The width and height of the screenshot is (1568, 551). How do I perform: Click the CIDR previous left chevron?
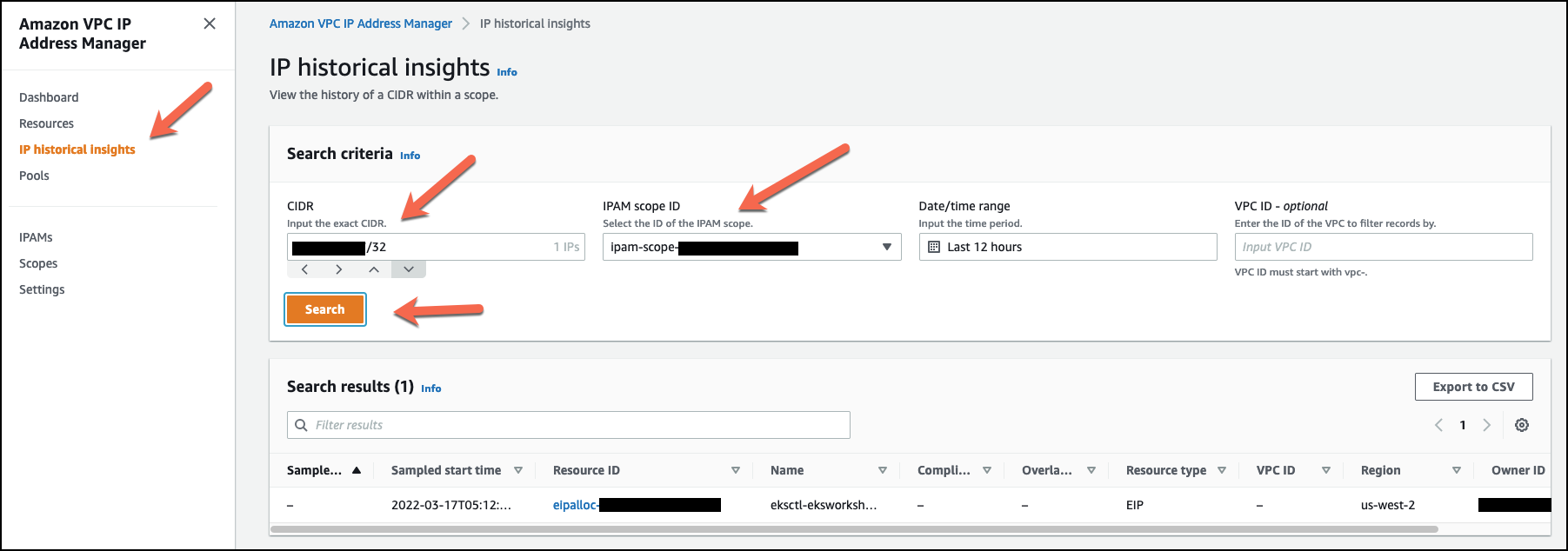pos(304,269)
